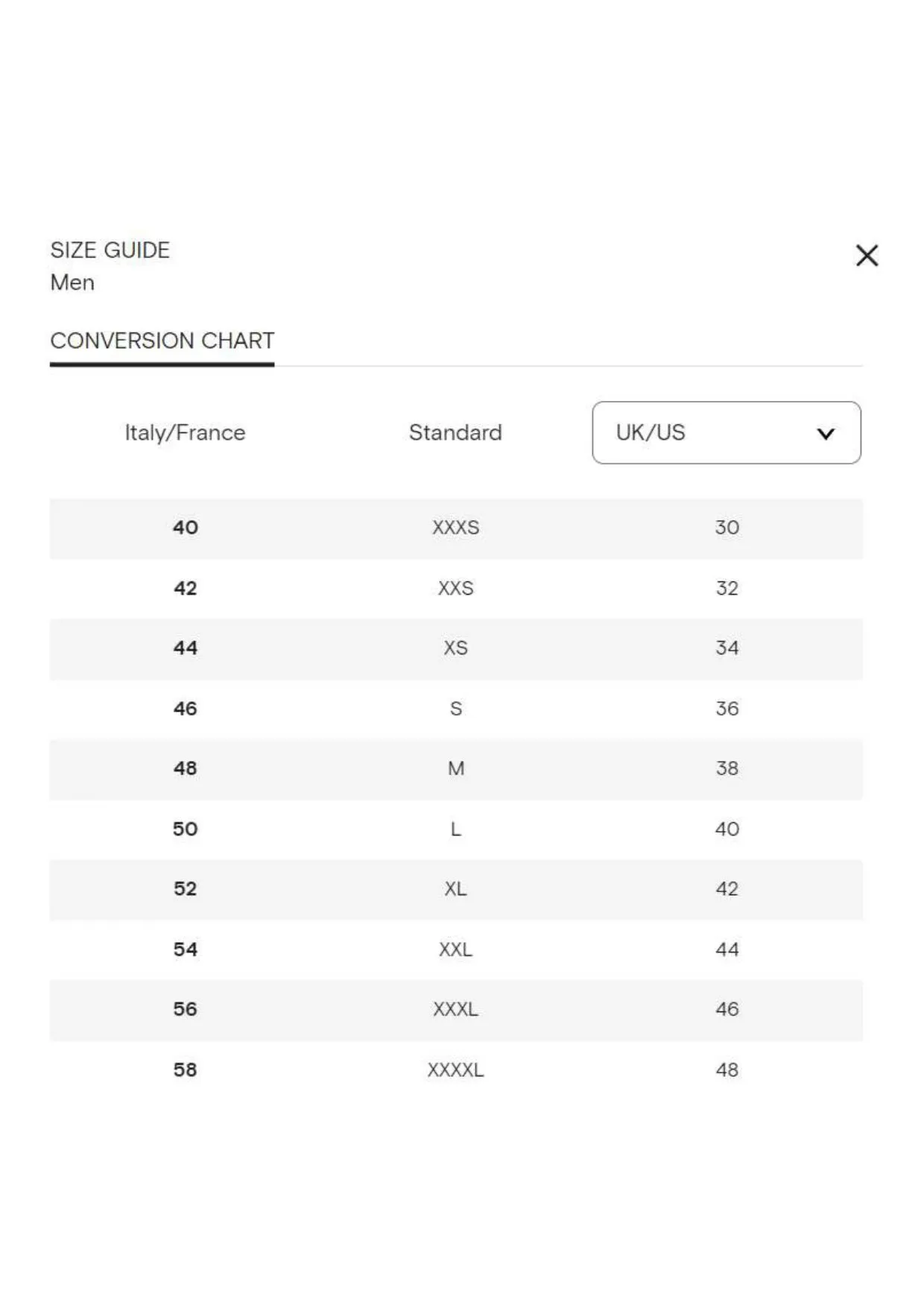The image size is (924, 1308).
Task: Open the UK/US size region dropdown
Action: (x=727, y=432)
